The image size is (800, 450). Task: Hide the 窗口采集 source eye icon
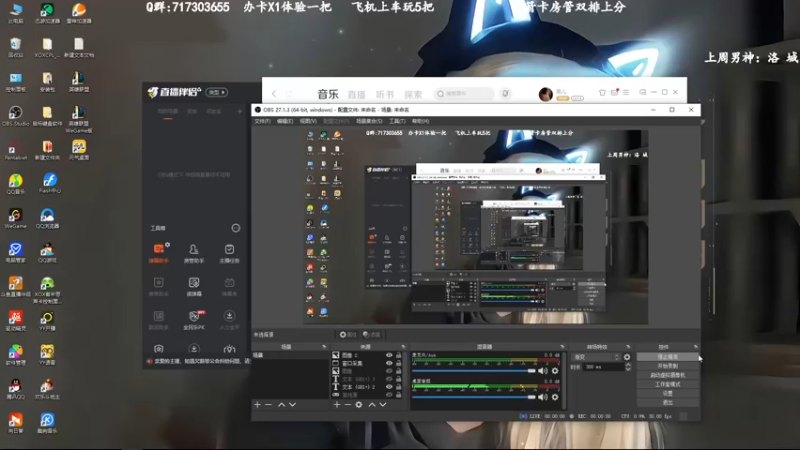389,363
